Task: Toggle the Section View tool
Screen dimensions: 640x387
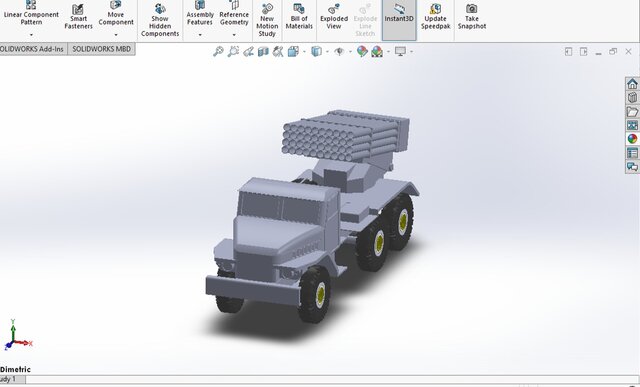Action: point(263,51)
